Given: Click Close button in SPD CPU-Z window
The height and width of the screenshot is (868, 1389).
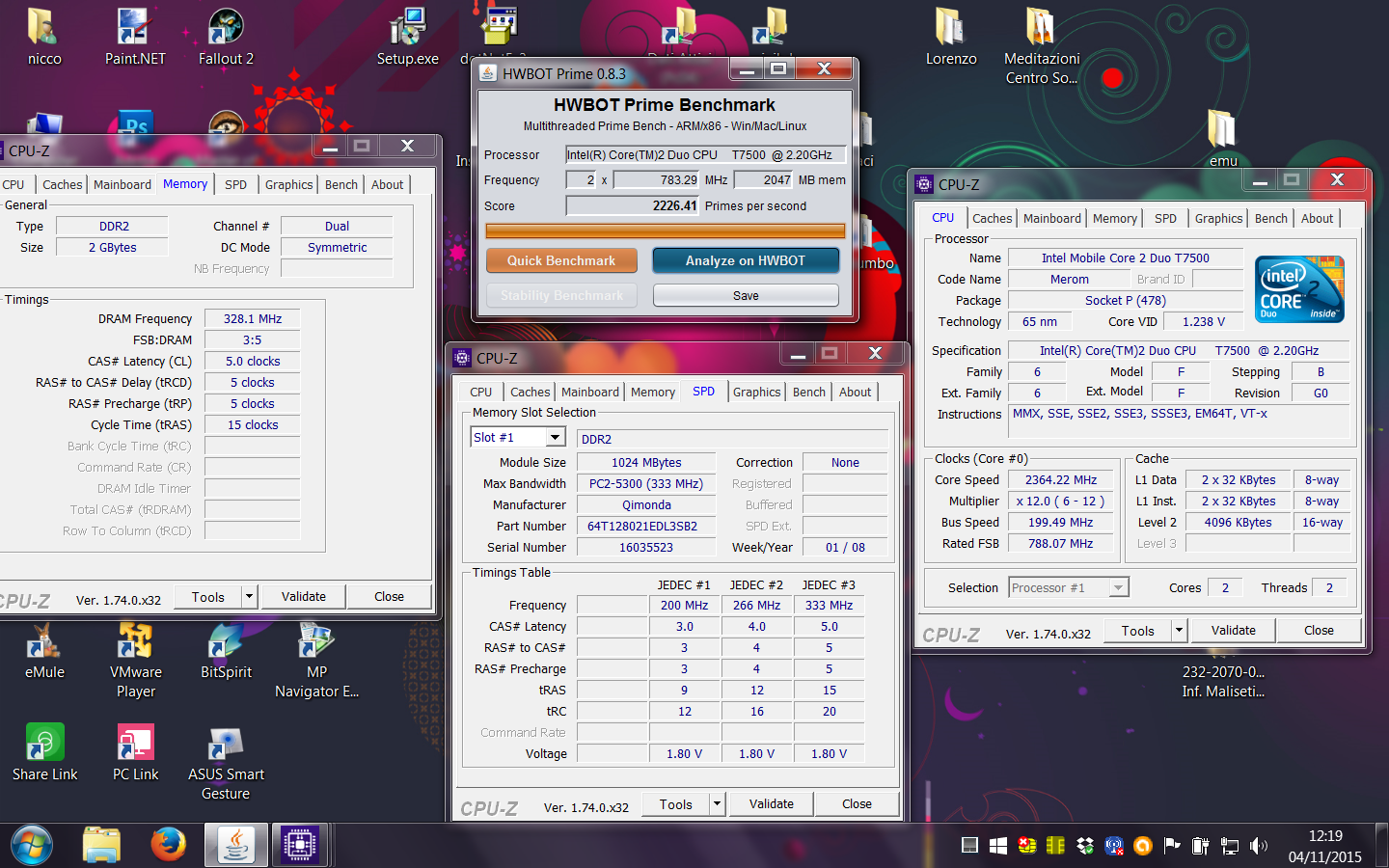Looking at the screenshot, I should click(x=857, y=803).
